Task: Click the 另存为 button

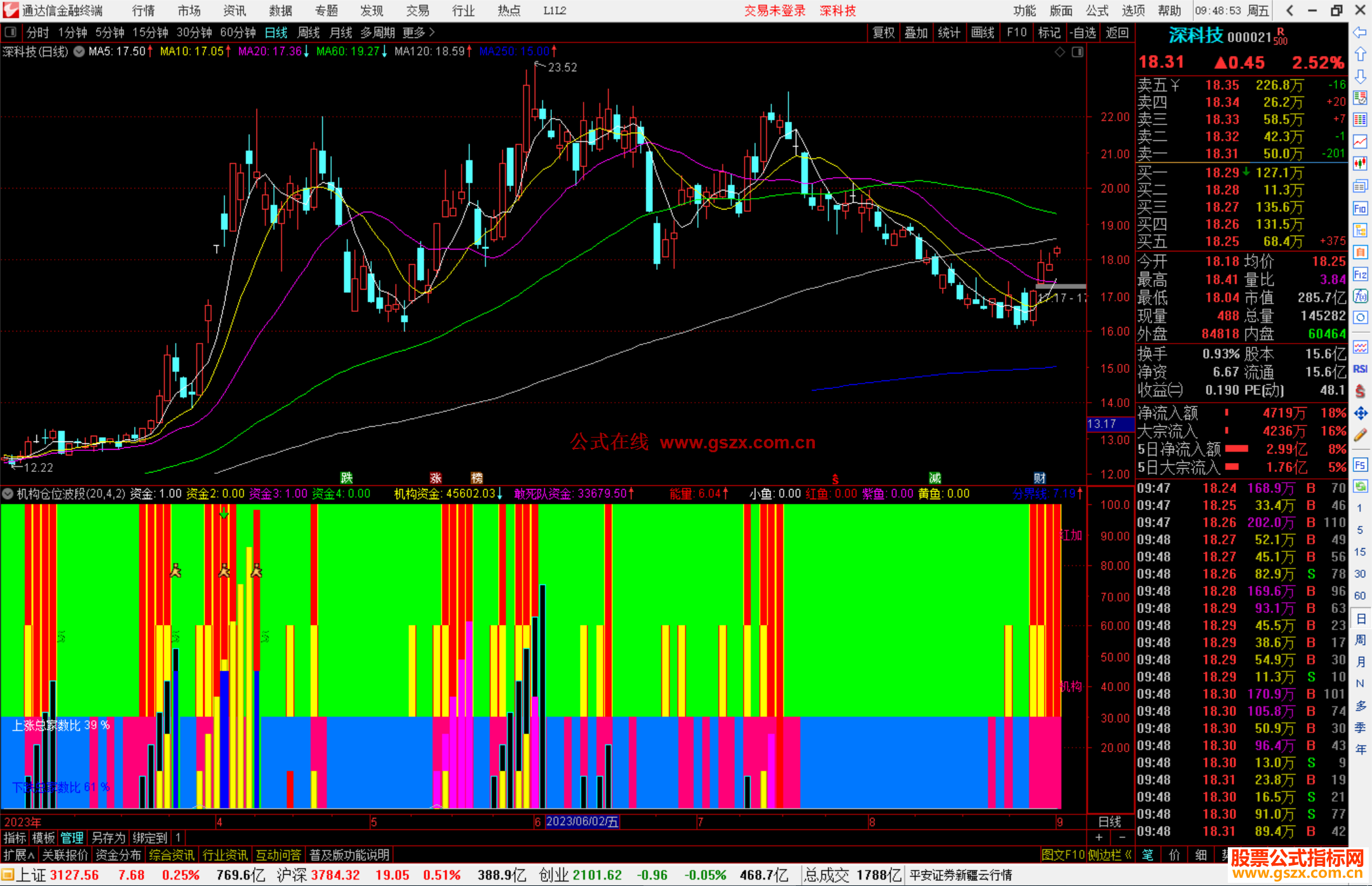Action: [x=108, y=838]
